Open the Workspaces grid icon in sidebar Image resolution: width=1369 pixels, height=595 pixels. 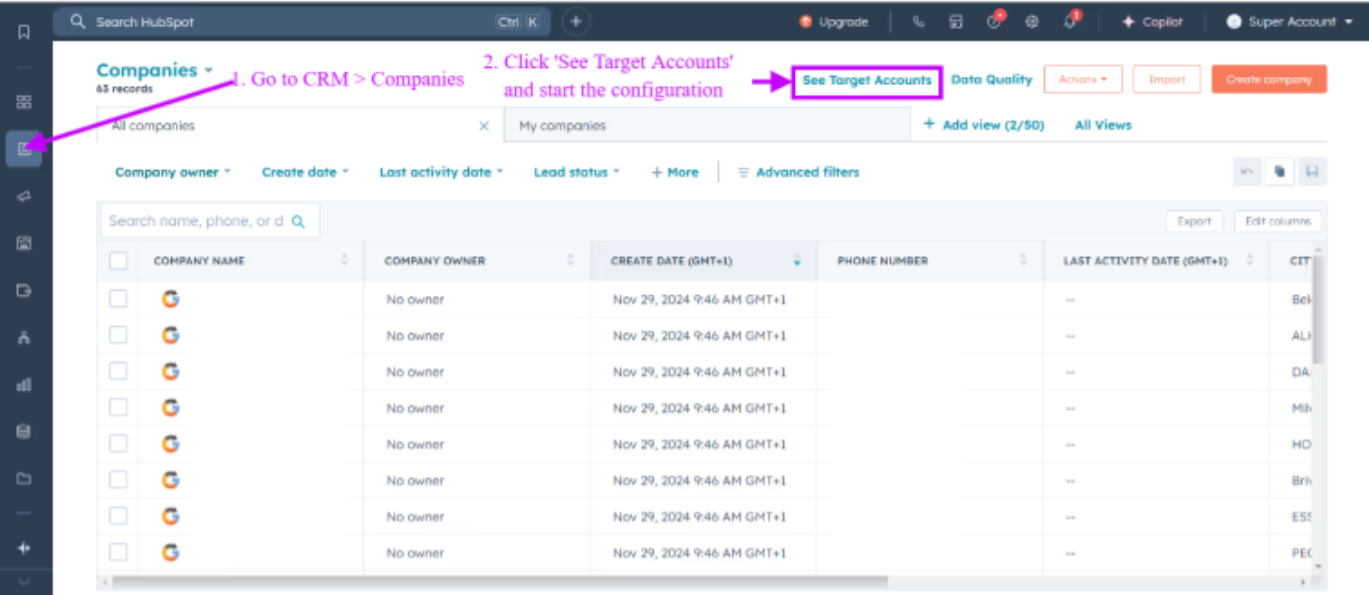click(24, 102)
